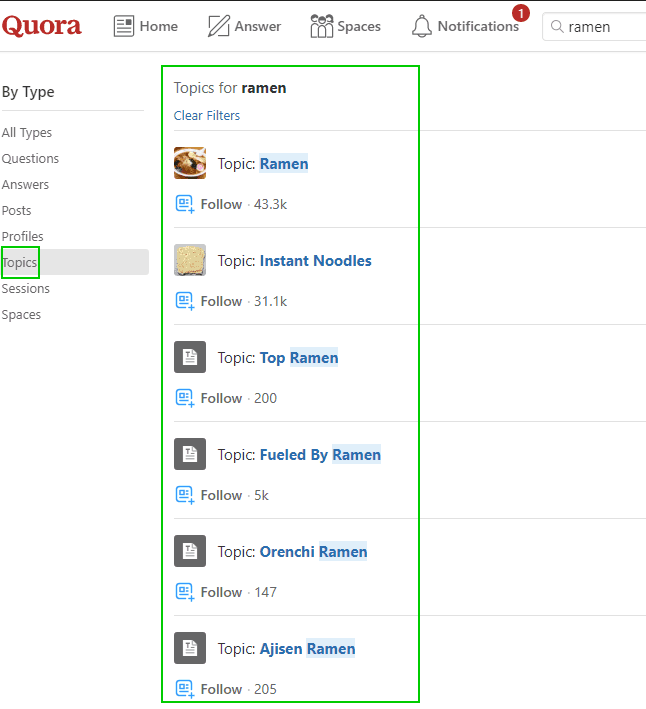This screenshot has width=646, height=709.
Task: Click the search magnifier icon
Action: click(557, 27)
